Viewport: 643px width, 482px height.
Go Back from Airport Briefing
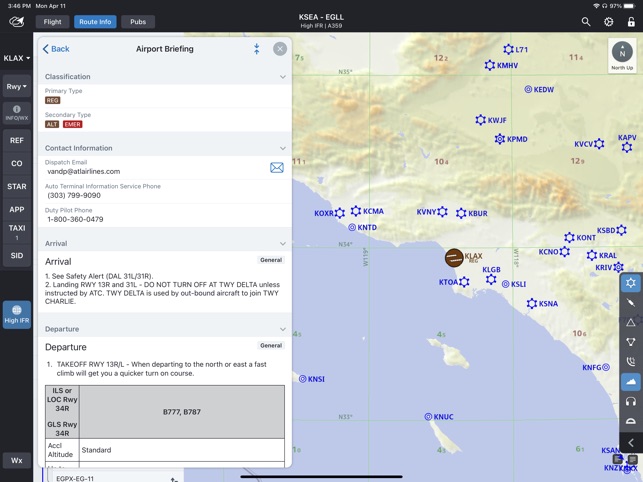56,49
